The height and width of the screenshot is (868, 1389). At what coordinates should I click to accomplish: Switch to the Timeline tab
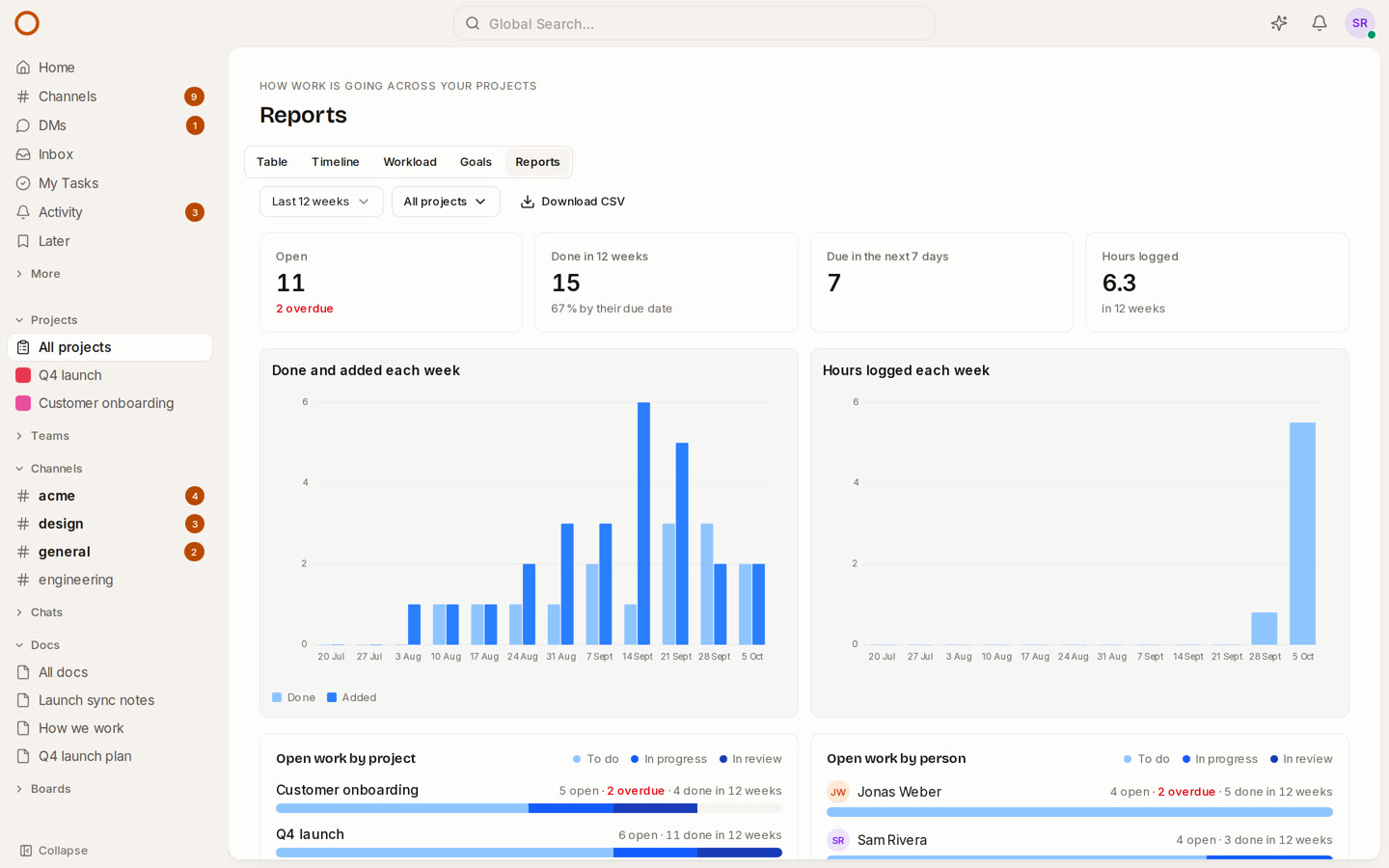[x=336, y=162]
